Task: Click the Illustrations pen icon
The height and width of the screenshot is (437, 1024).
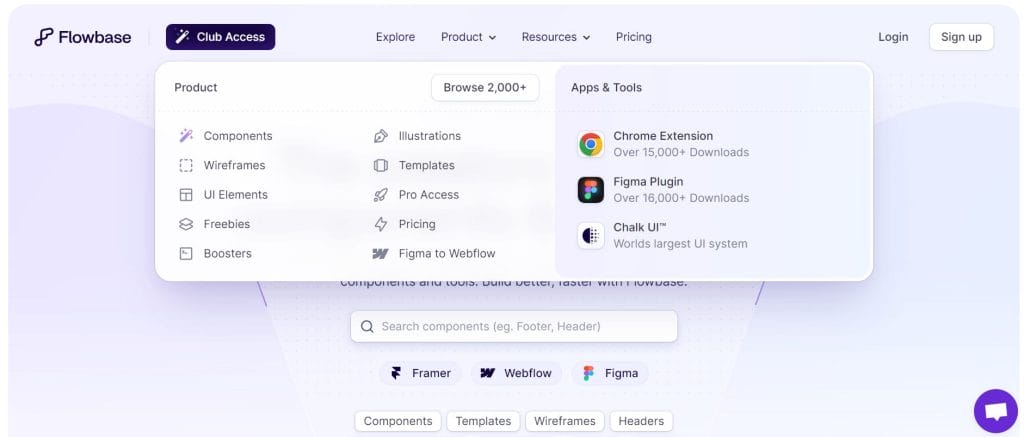Action: click(381, 136)
